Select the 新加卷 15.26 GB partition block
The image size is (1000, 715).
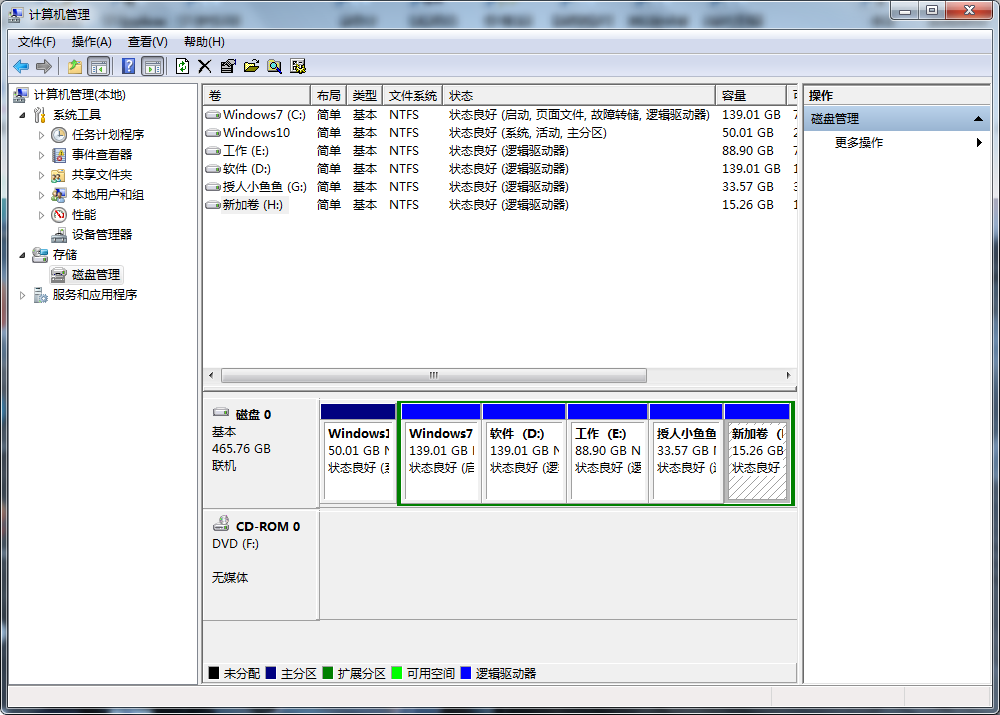[757, 453]
